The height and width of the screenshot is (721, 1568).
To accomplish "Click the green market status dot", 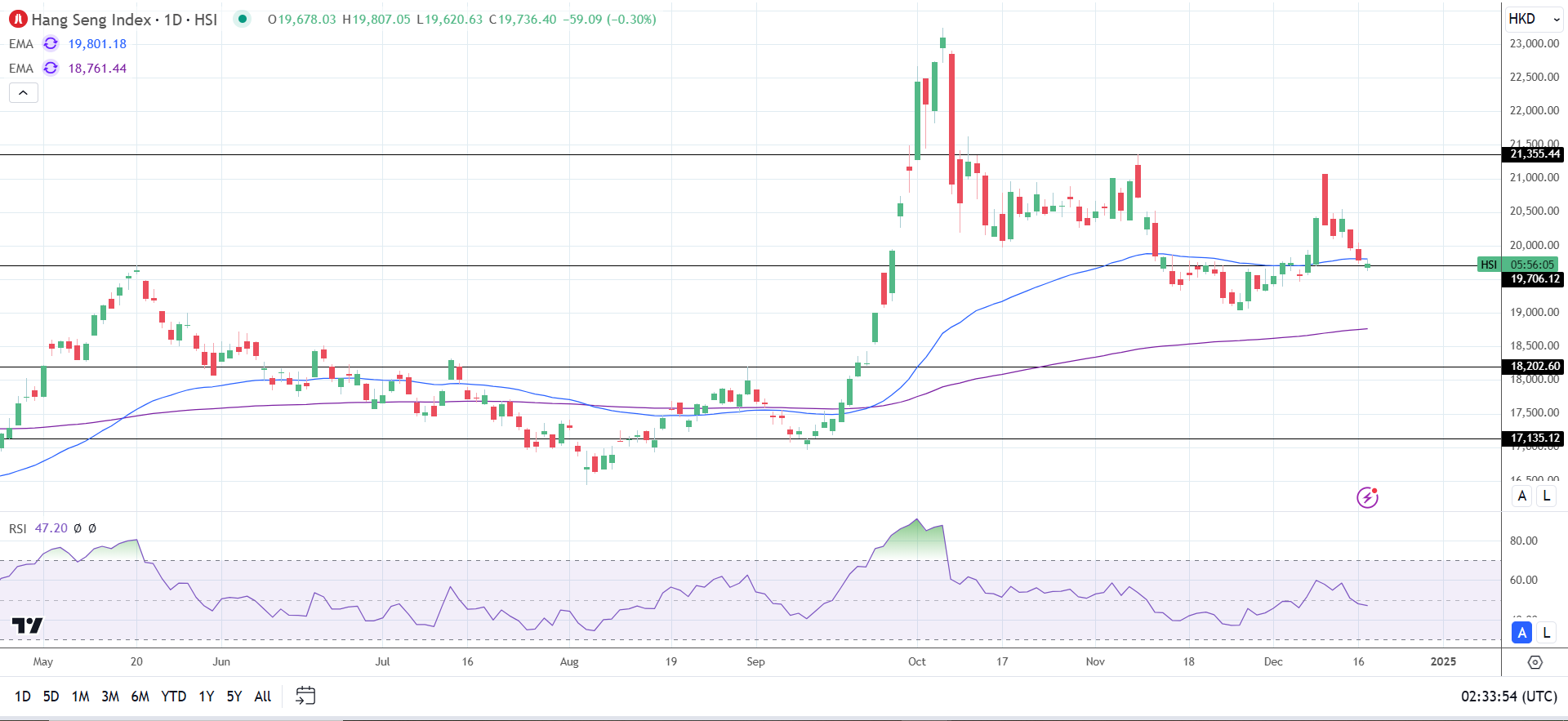I will (242, 19).
